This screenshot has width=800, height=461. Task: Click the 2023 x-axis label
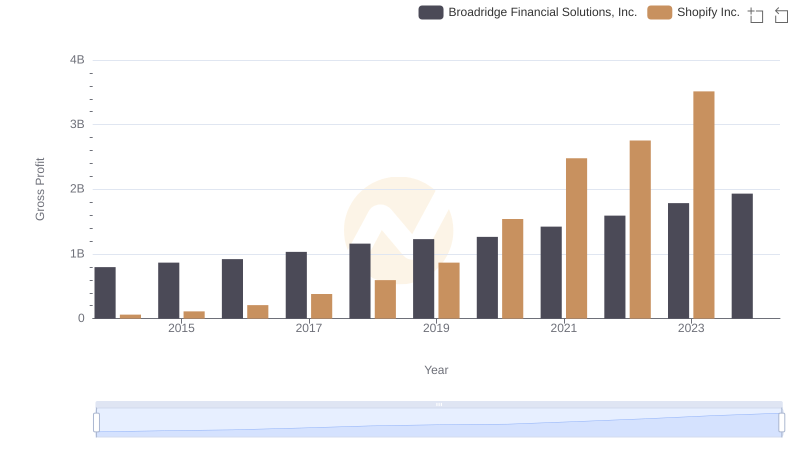tap(691, 328)
